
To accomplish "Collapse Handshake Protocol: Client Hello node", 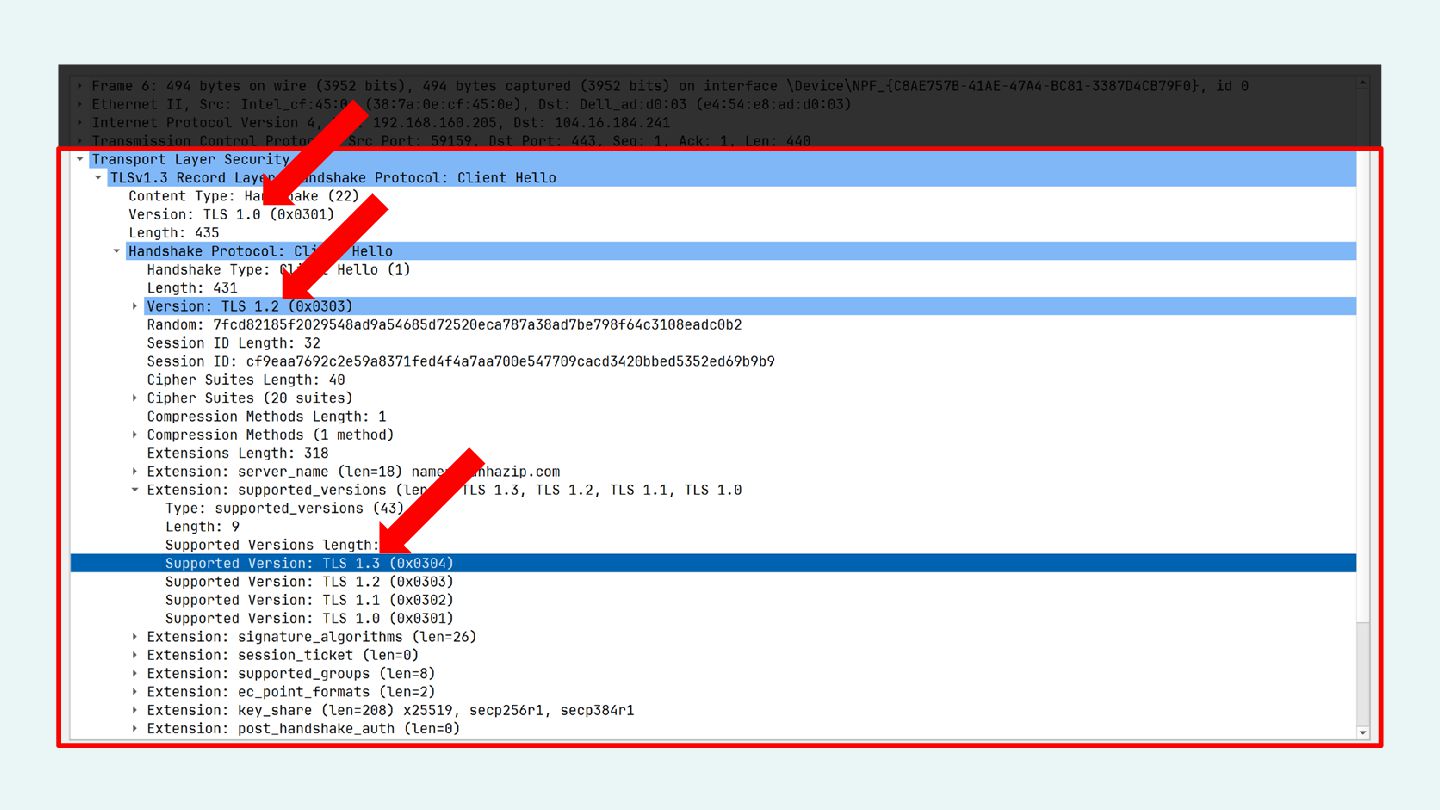I will coord(117,251).
